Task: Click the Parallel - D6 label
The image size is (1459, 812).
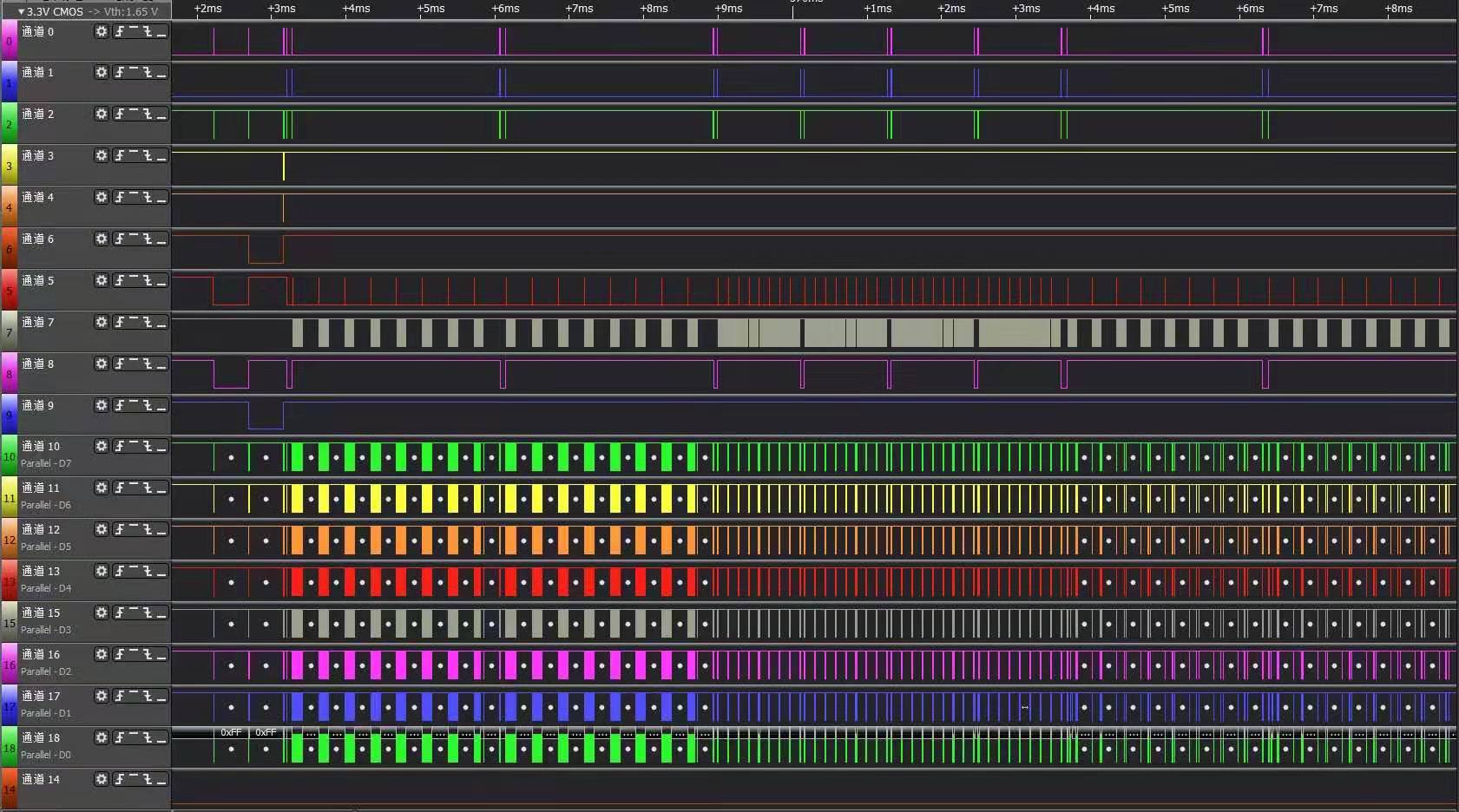Action: tap(46, 505)
